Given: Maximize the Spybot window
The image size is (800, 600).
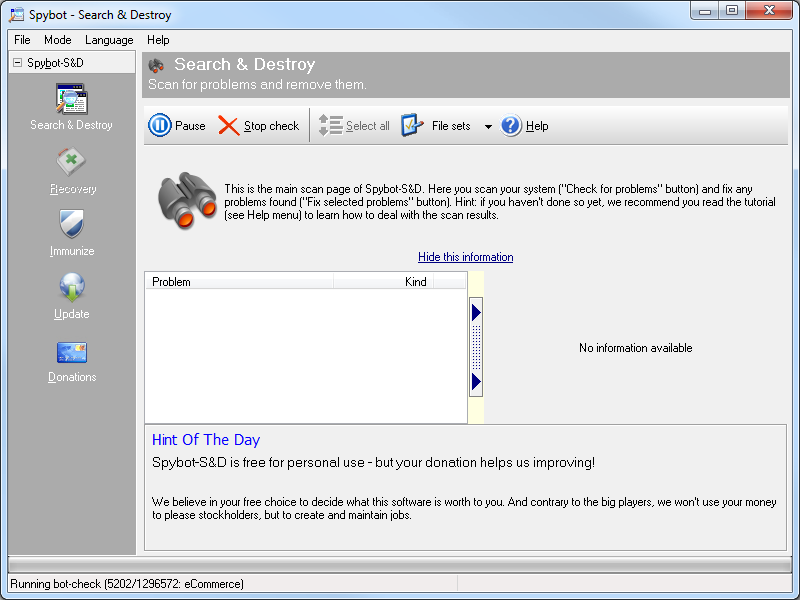Looking at the screenshot, I should [x=732, y=11].
